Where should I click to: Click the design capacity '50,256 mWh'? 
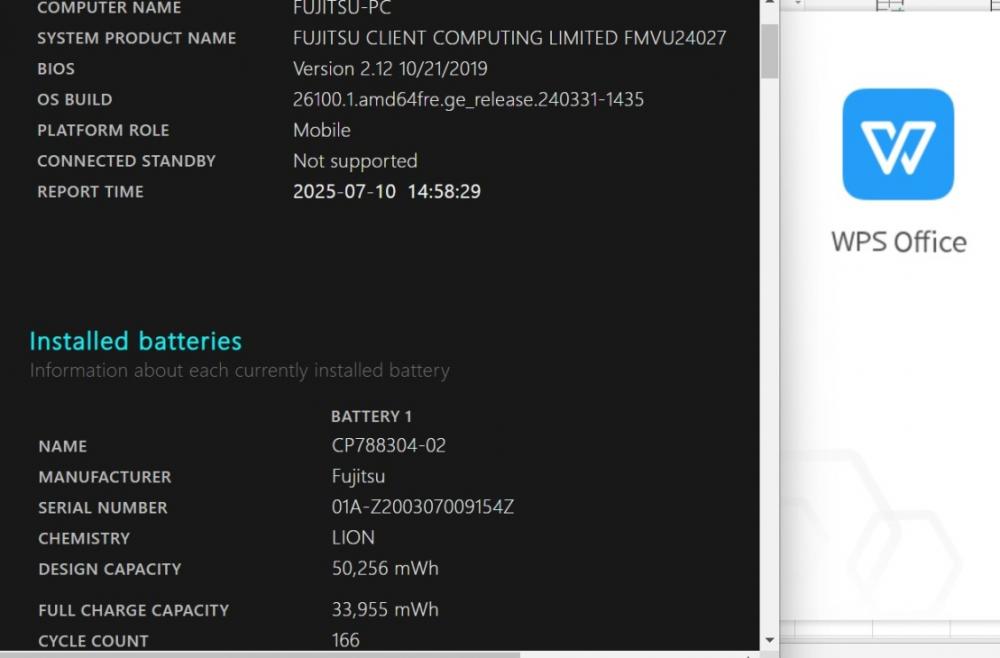point(385,568)
